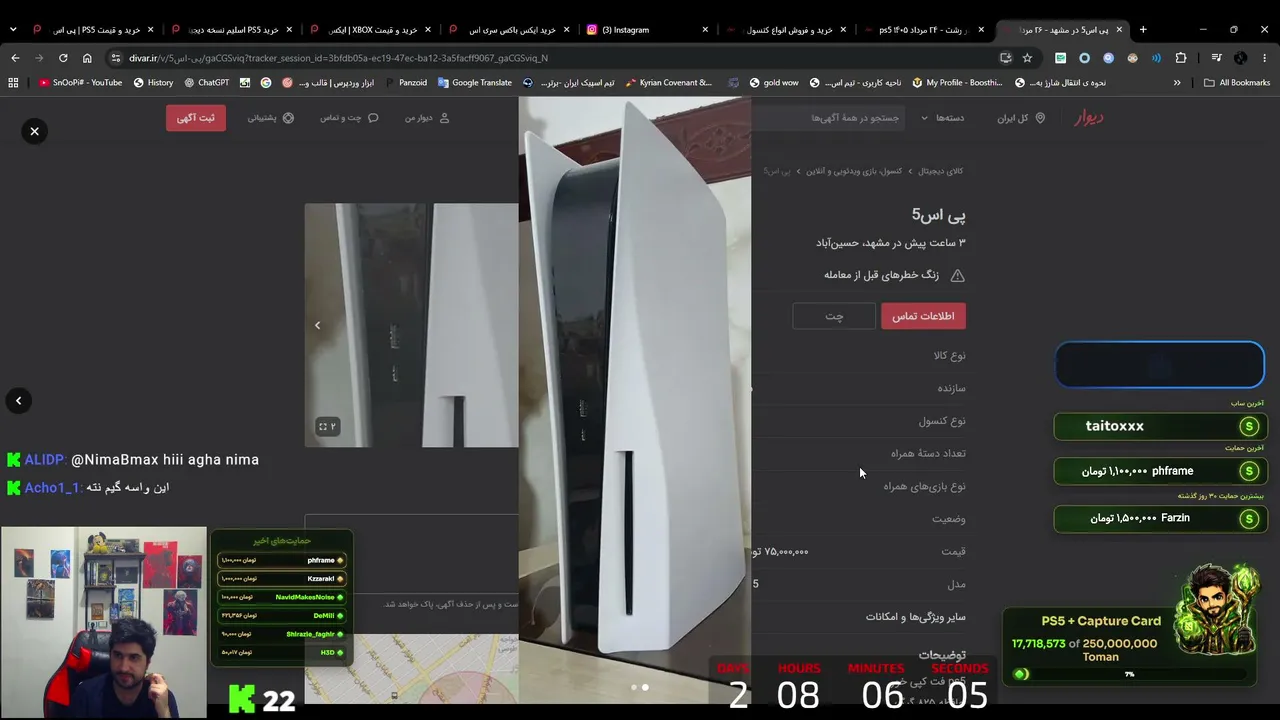The height and width of the screenshot is (720, 1280).
Task: Click the نوع کنسول row label
Action: 942,421
